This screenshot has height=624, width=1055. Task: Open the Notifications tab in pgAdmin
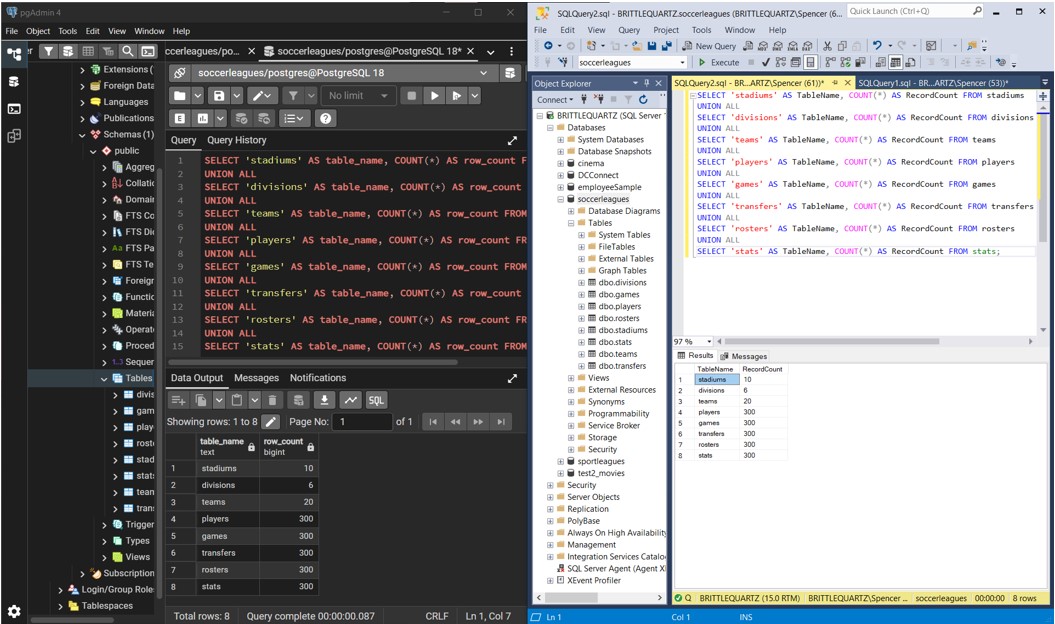pyautogui.click(x=318, y=378)
